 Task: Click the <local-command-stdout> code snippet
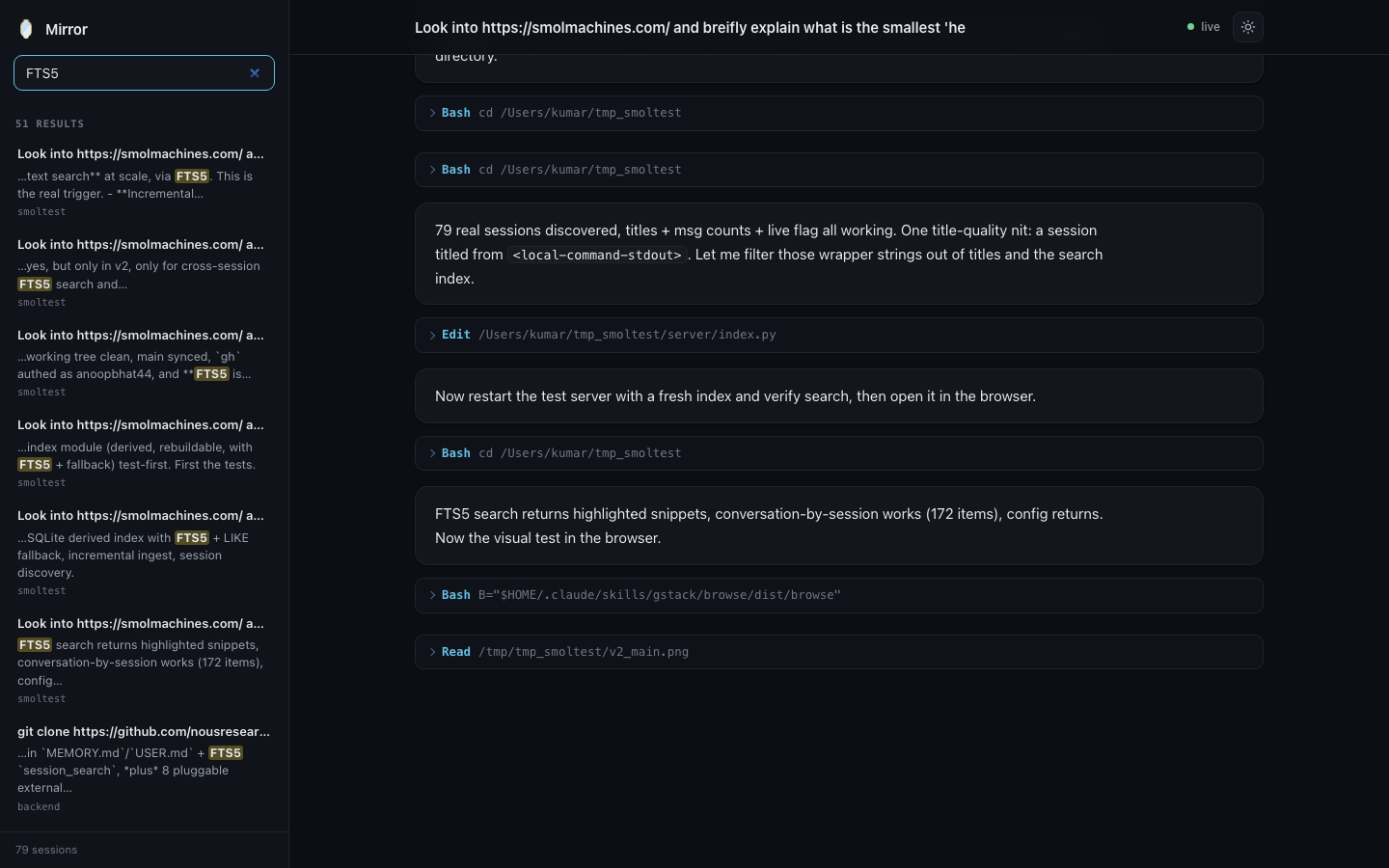click(597, 256)
